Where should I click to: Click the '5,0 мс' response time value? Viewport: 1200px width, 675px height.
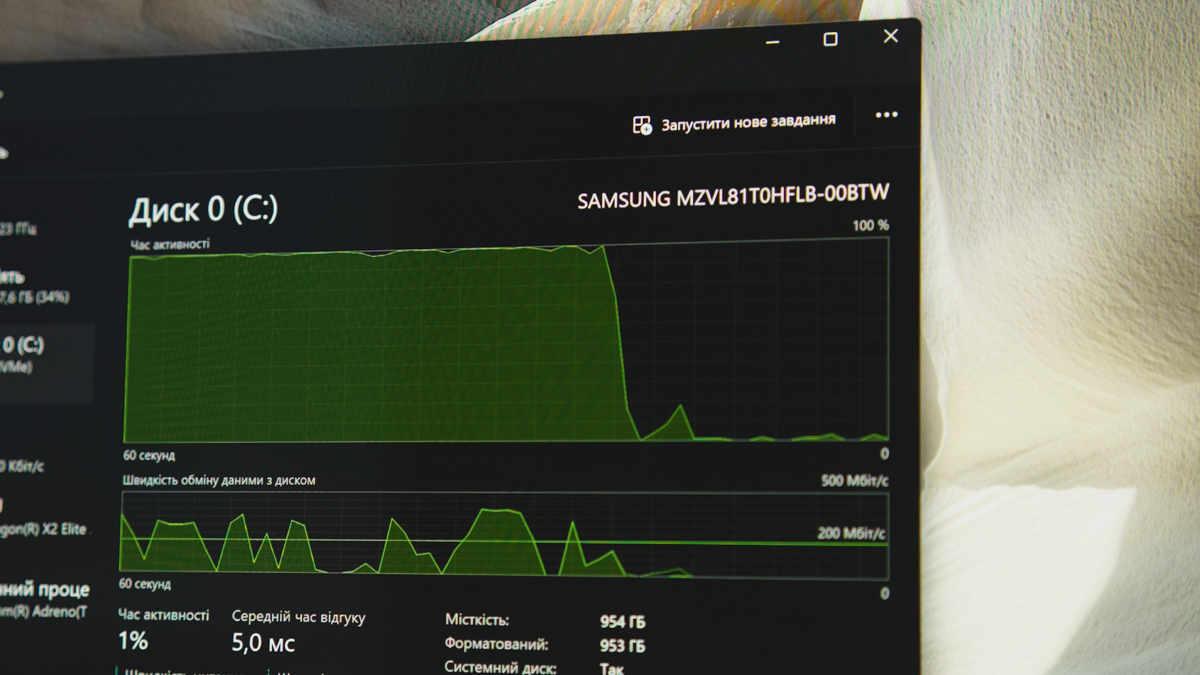tap(263, 643)
